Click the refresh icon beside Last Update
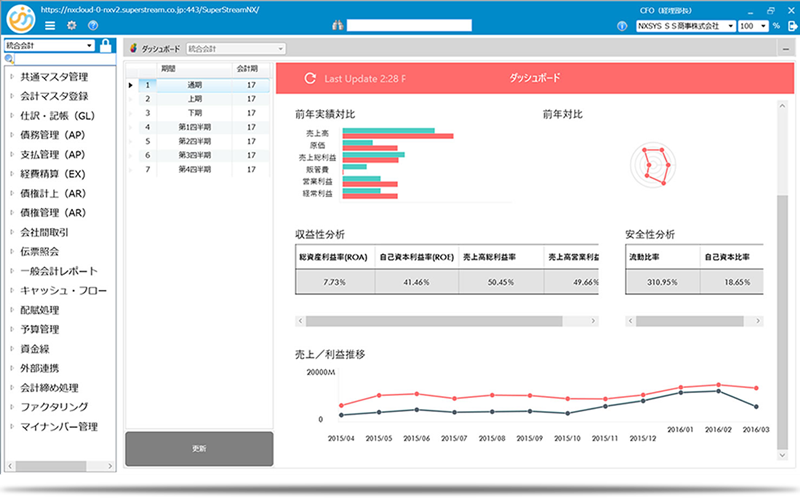 310,77
